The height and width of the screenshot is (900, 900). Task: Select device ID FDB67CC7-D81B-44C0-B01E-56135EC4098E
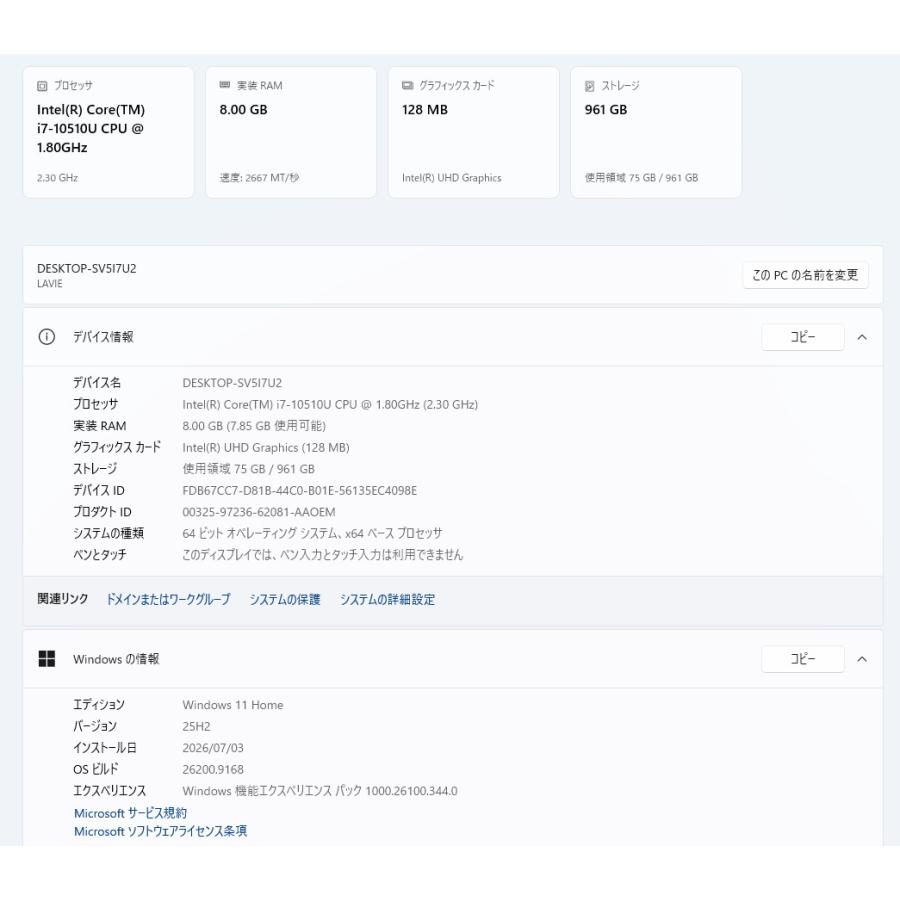pyautogui.click(x=300, y=491)
